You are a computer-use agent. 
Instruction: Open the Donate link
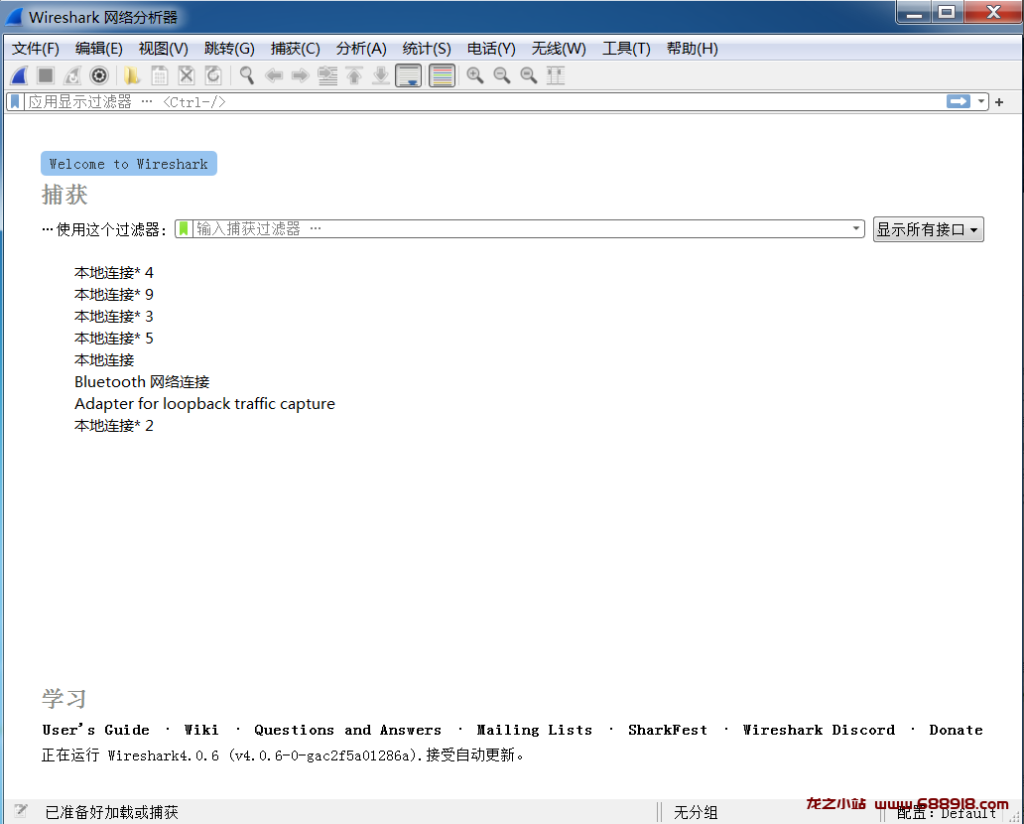[x=955, y=730]
